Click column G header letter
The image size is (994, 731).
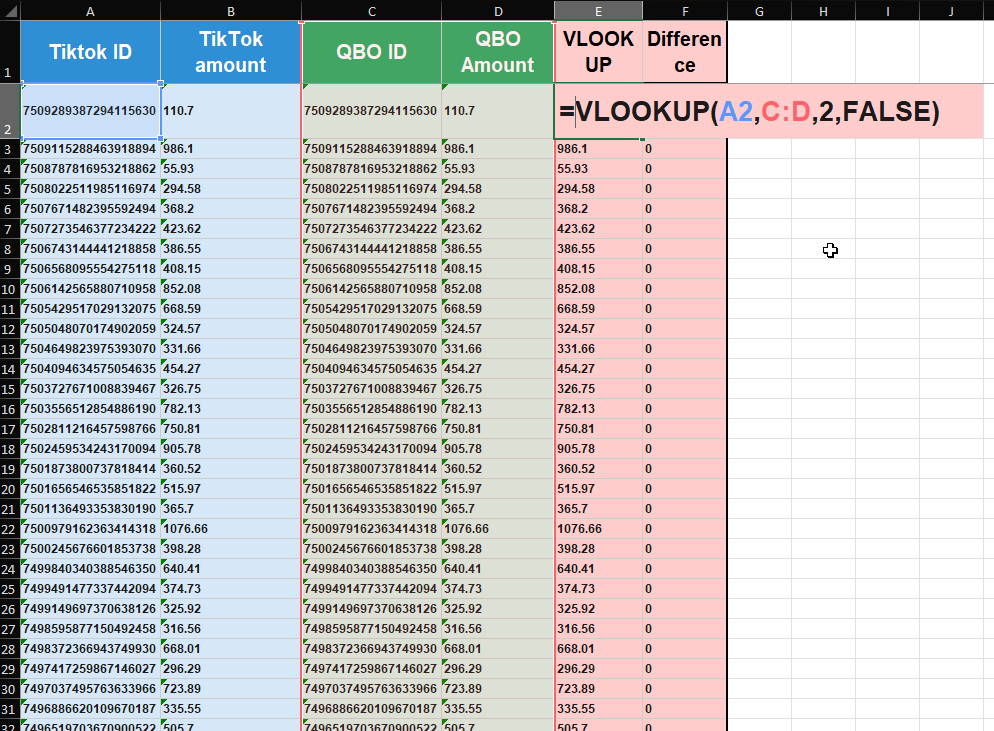click(759, 10)
